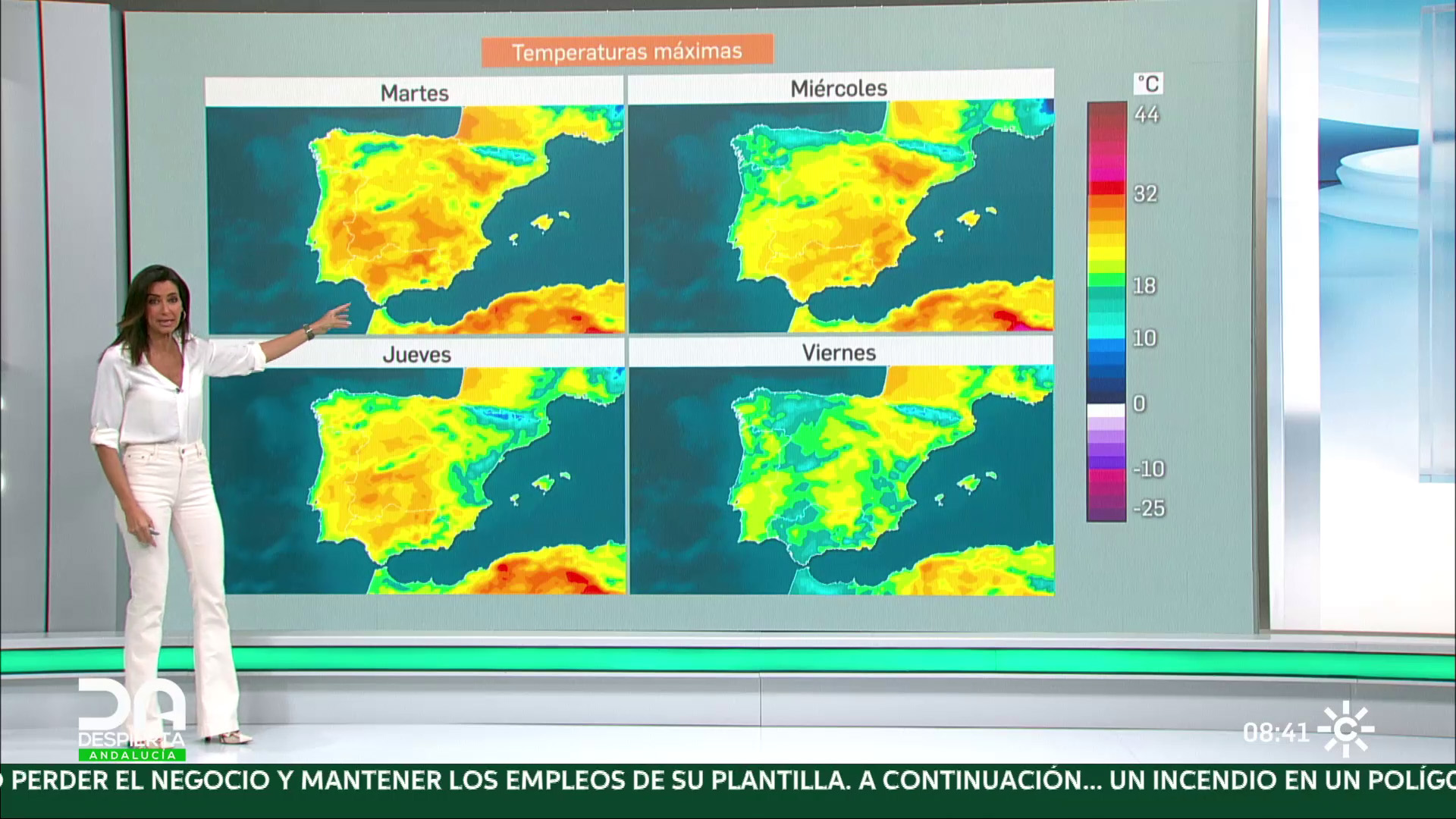Image resolution: width=1456 pixels, height=819 pixels.
Task: Click the -25 mark on color scale
Action: coord(1148,508)
